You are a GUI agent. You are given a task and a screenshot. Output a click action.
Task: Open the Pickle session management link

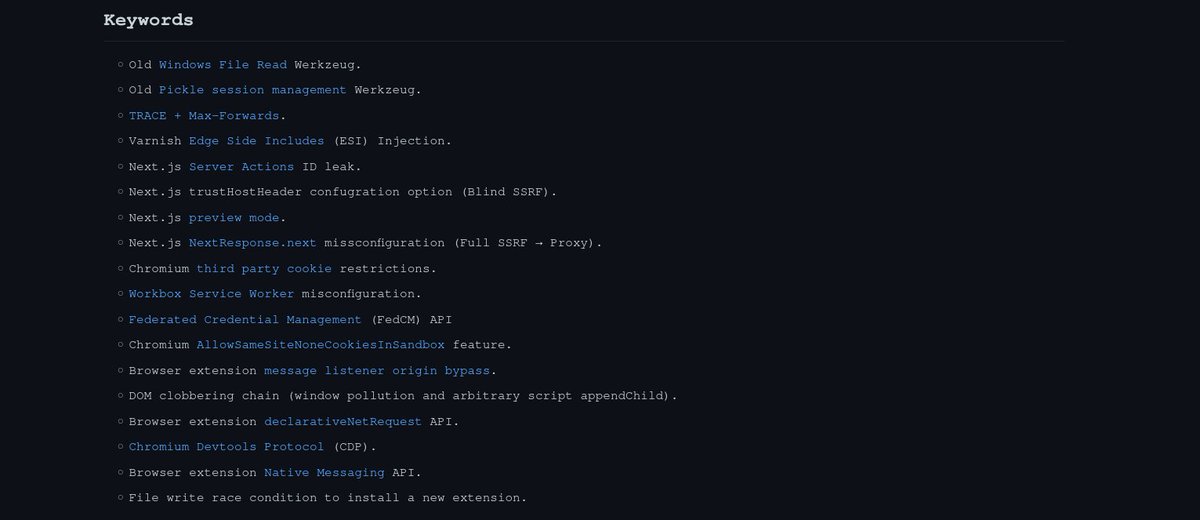pos(253,90)
